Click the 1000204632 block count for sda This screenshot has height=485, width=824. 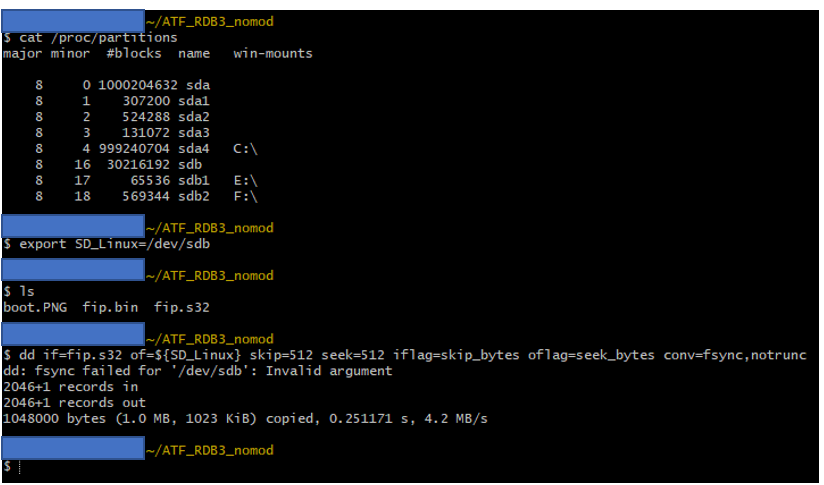tap(134, 85)
